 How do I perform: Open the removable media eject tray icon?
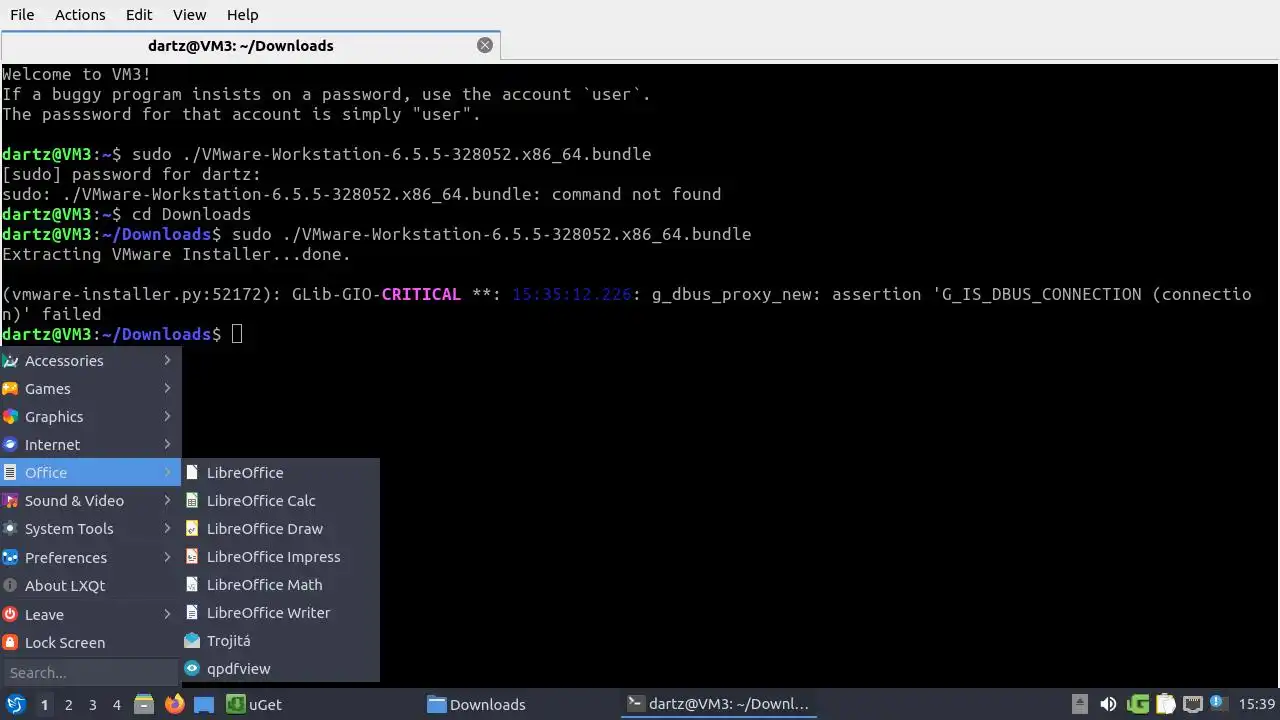[1079, 704]
